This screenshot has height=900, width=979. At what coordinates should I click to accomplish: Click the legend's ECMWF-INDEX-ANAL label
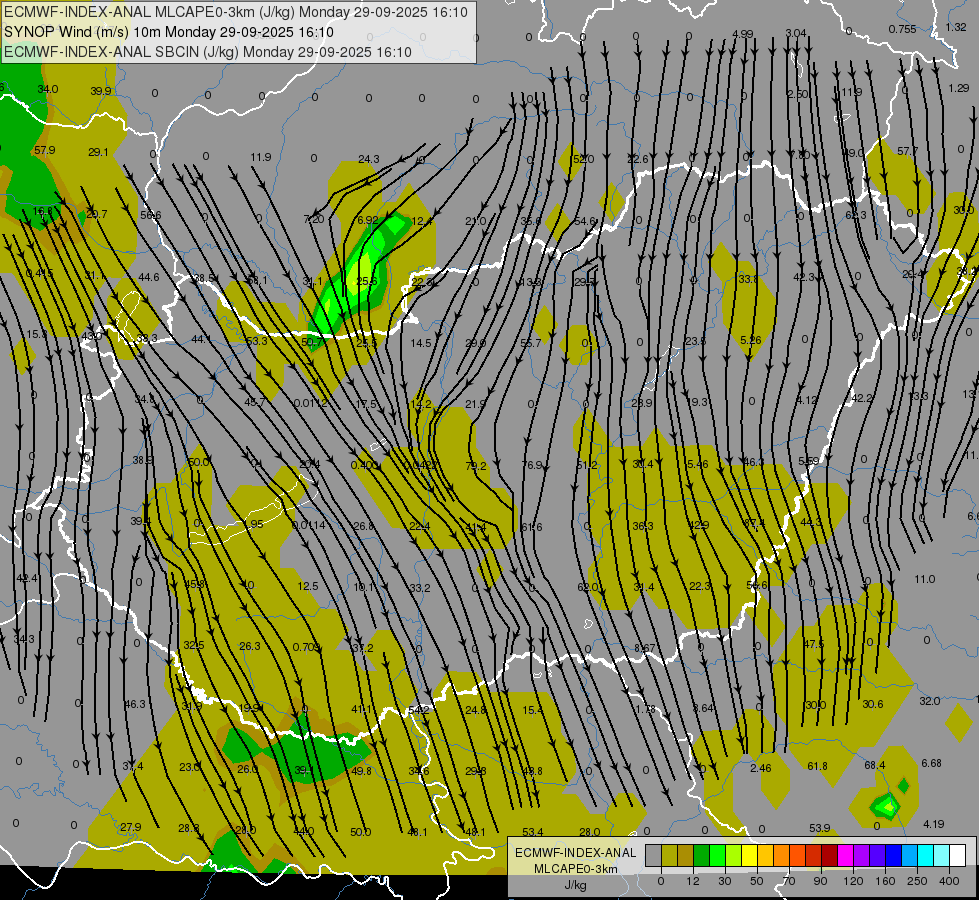click(576, 853)
